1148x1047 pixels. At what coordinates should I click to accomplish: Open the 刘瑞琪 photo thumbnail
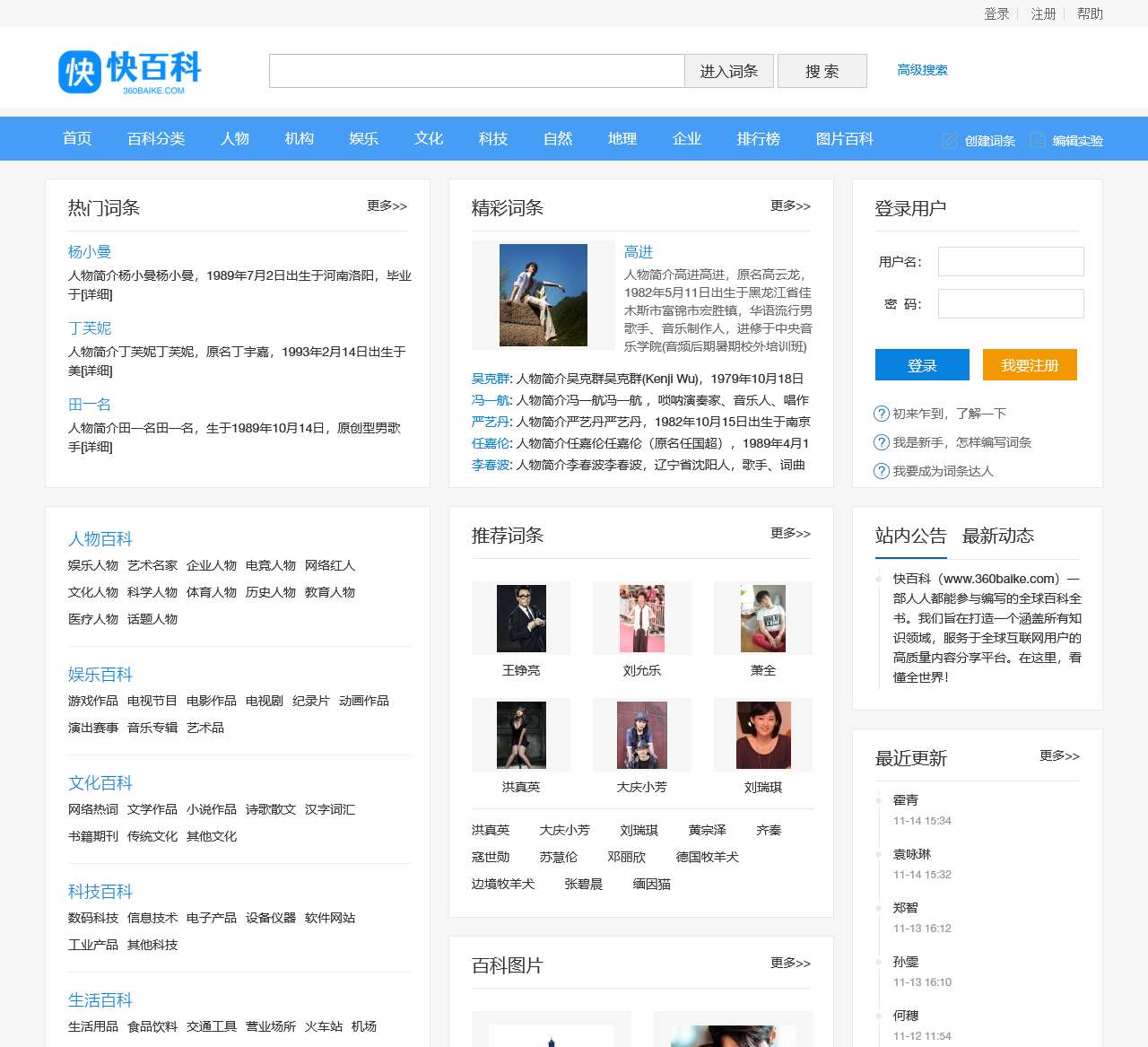pos(763,735)
